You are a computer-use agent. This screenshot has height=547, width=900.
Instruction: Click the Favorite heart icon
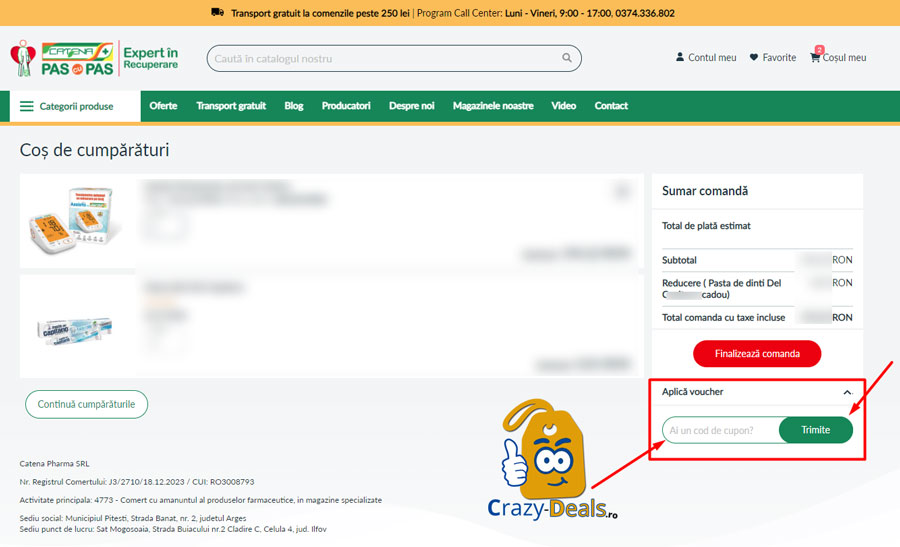coord(754,57)
